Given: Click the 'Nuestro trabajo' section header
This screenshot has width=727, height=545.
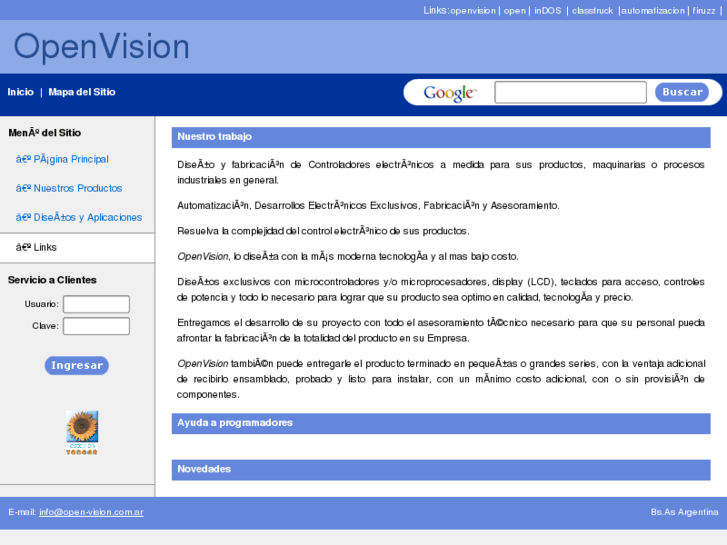Looking at the screenshot, I should click(441, 137).
